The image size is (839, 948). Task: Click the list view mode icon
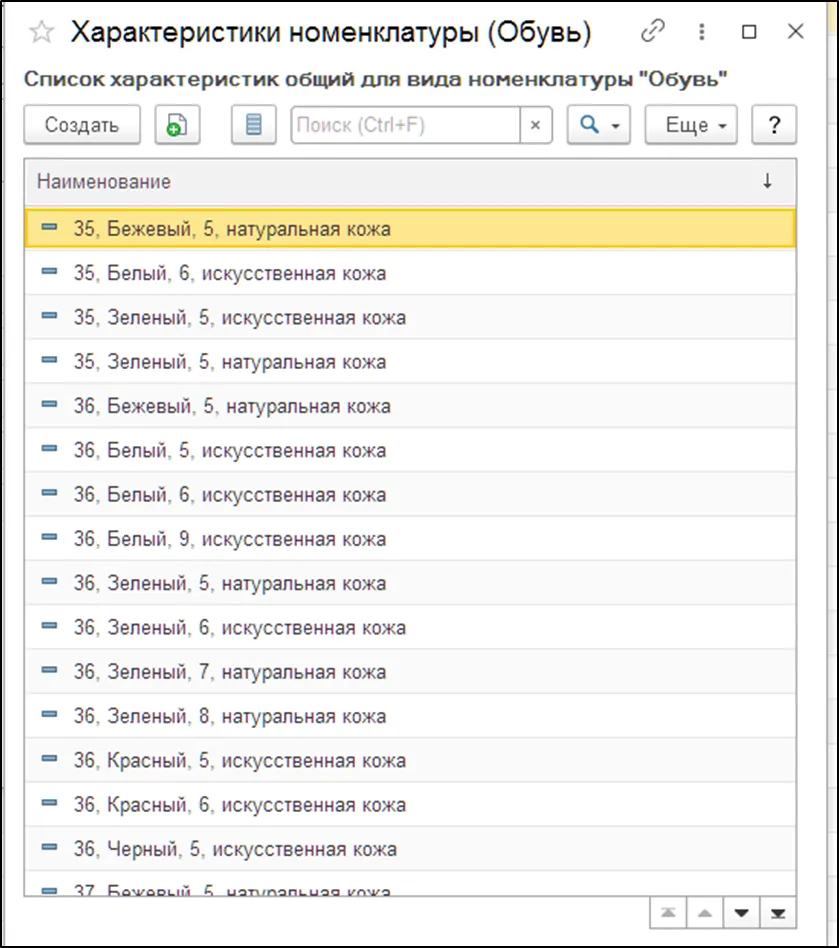254,125
